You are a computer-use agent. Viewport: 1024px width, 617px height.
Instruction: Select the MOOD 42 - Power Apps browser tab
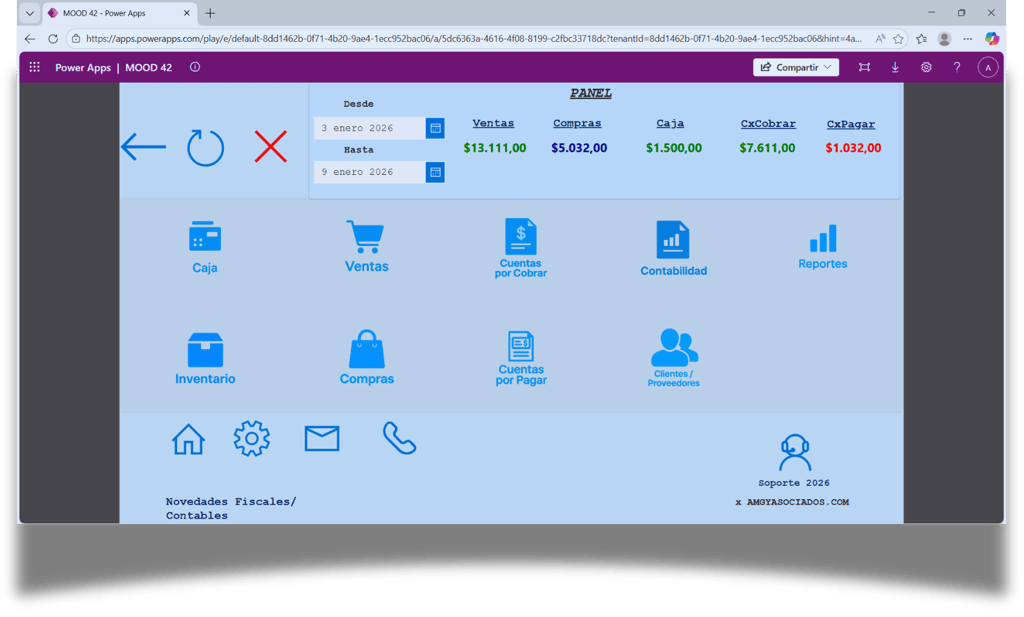pyautogui.click(x=120, y=13)
